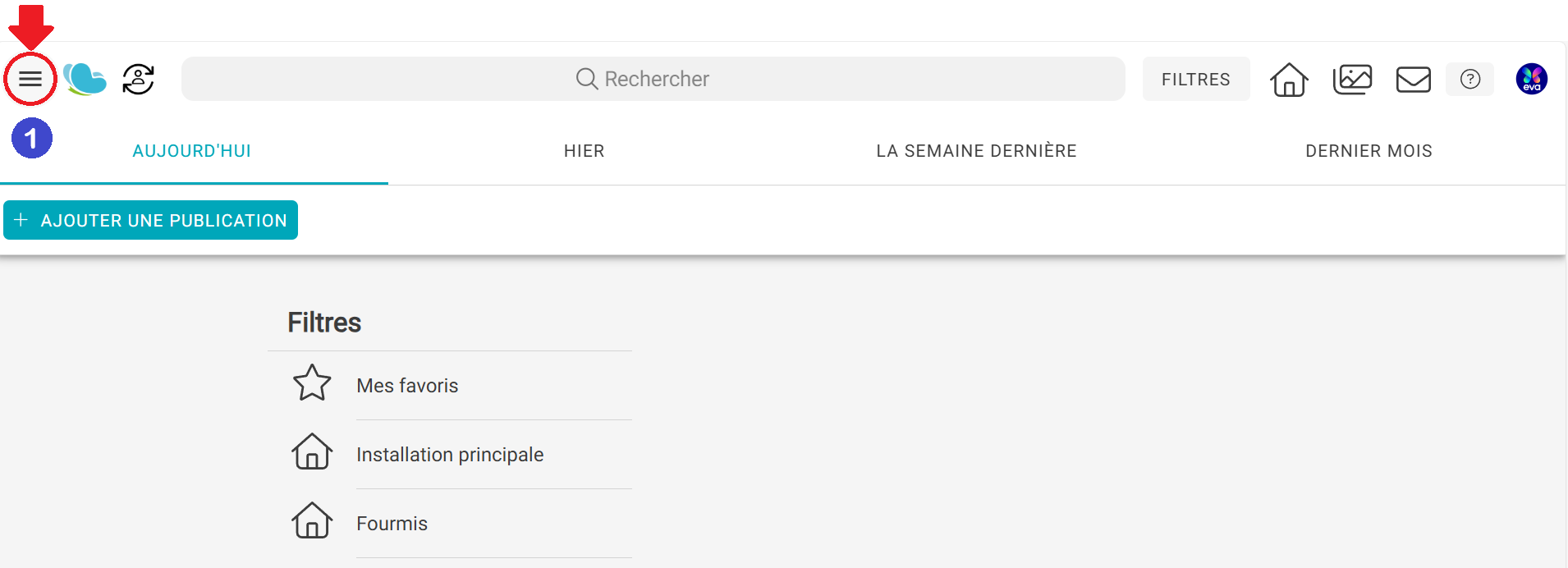The image size is (1568, 568).
Task: Switch to the Hier tab
Action: 584,151
